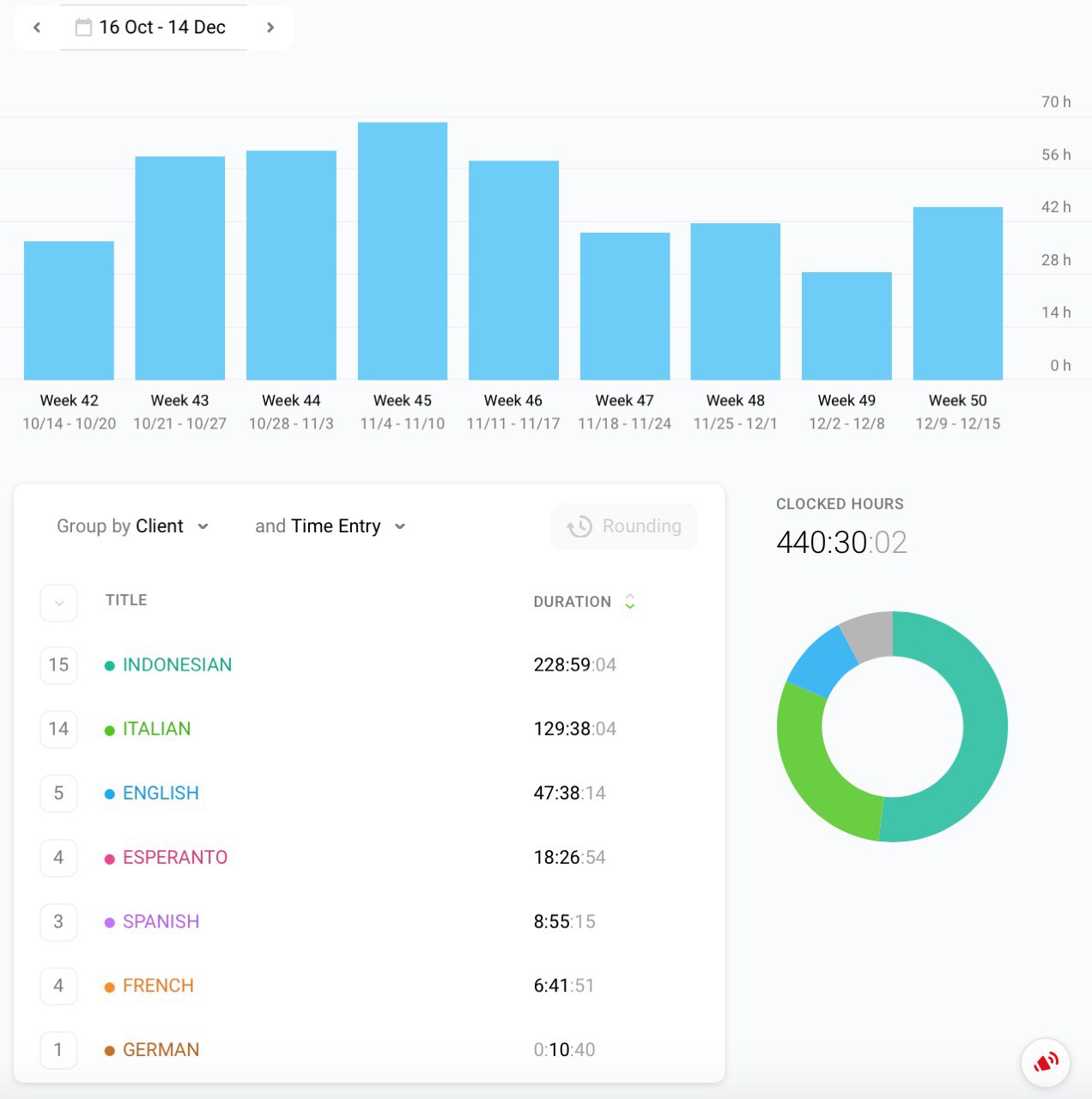Screen dimensions: 1092x1099
Task: Click ESPERANTO pink color dot
Action: [110, 859]
